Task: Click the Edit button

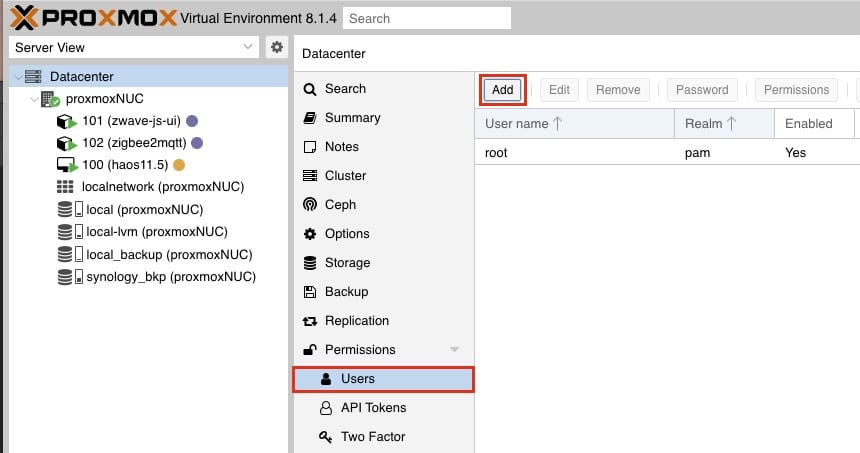Action: tap(559, 90)
